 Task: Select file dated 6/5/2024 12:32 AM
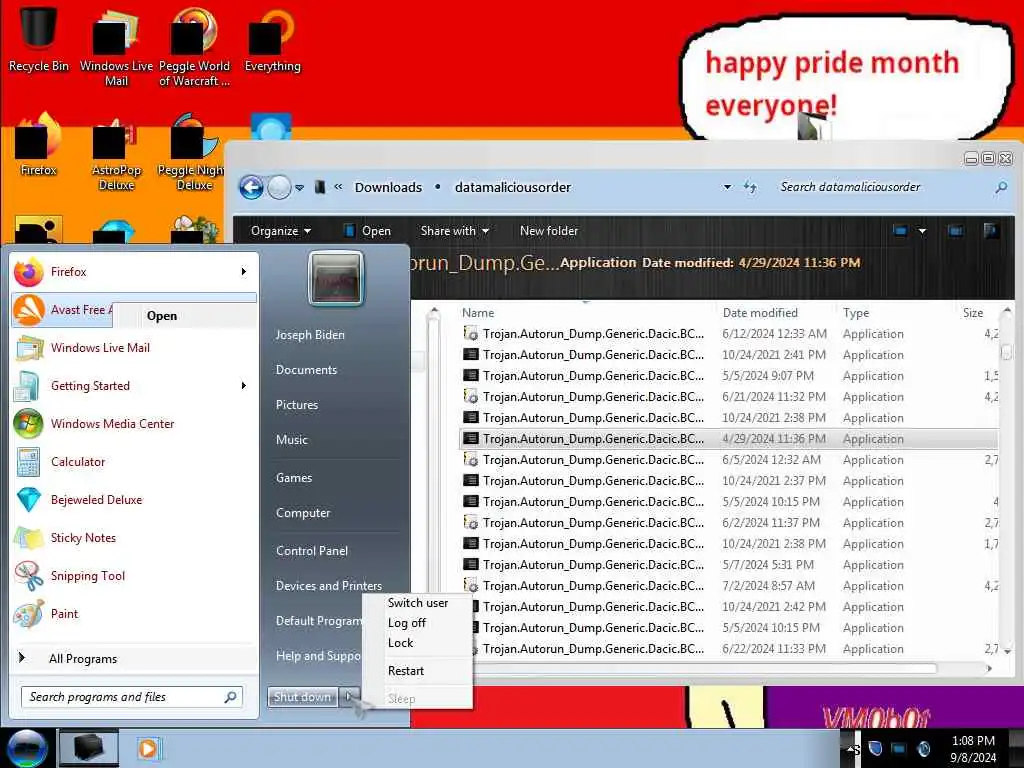[728, 460]
